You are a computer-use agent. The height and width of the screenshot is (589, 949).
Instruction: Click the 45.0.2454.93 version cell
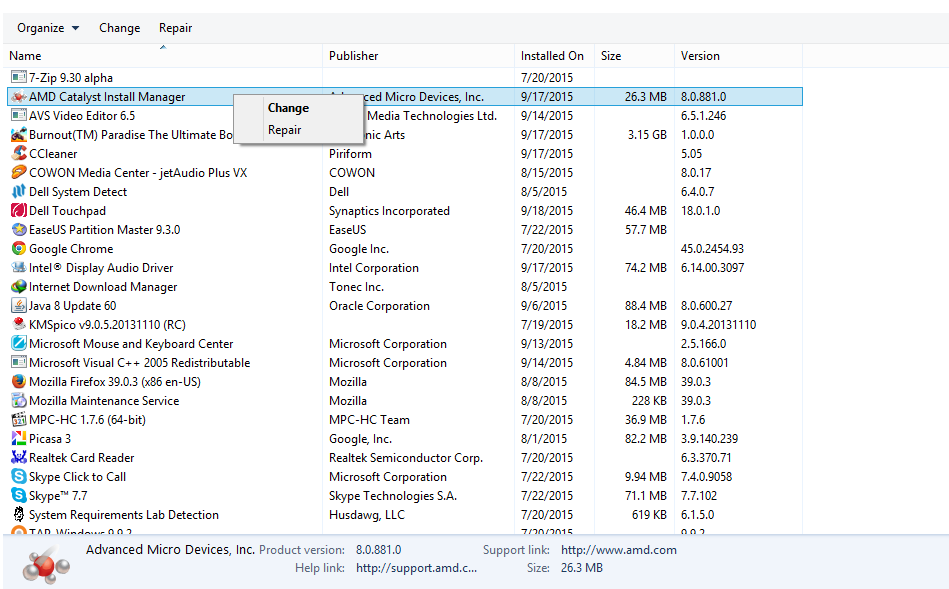712,249
